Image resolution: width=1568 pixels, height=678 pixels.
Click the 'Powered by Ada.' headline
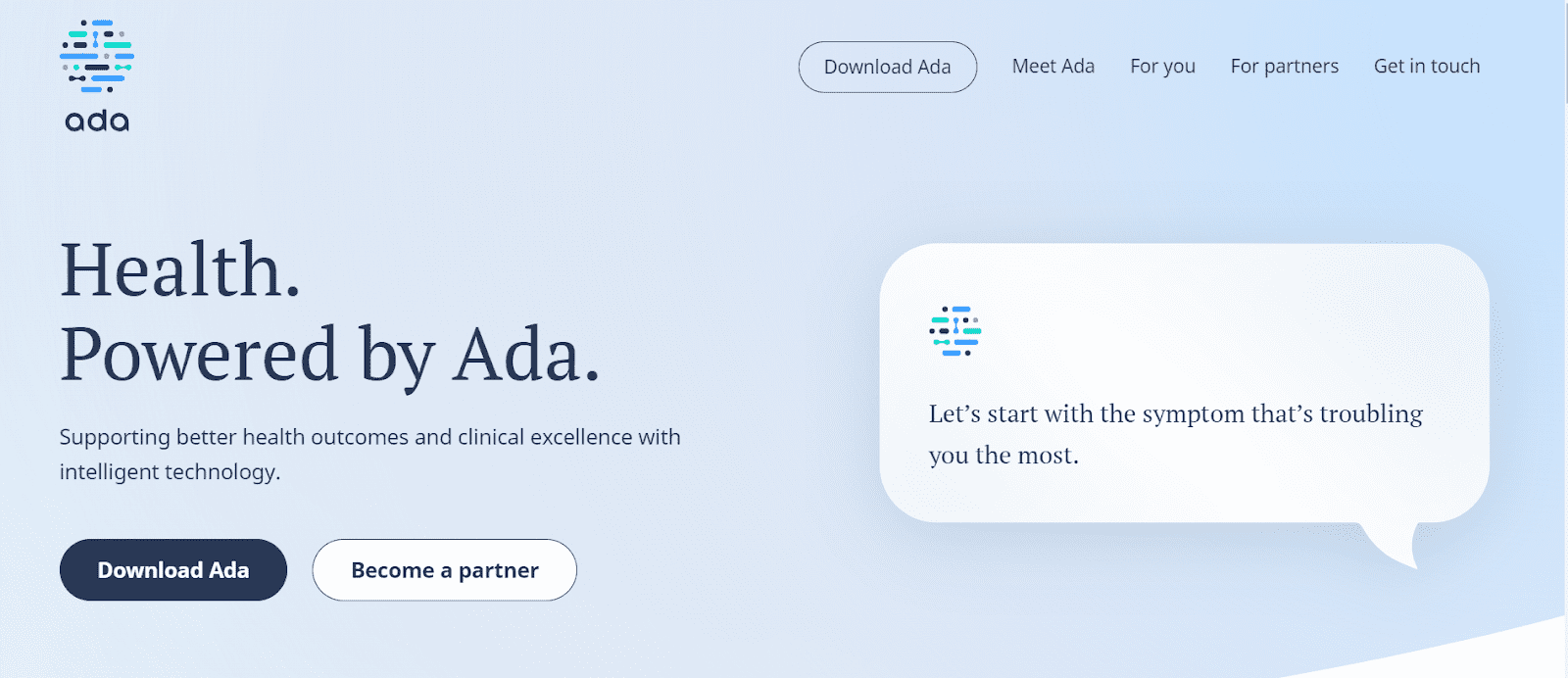[x=330, y=355]
